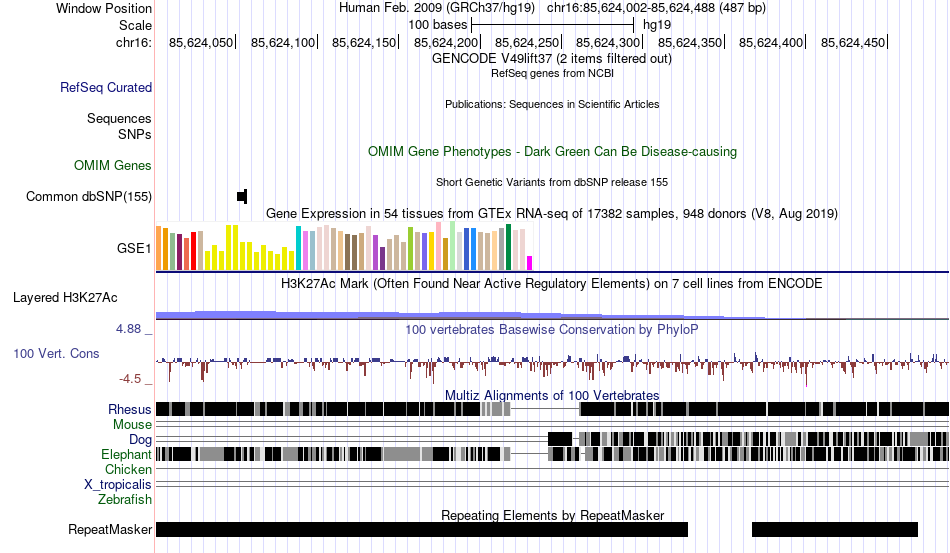This screenshot has height=553, width=950.
Task: Open the OMIM Genes track label
Action: pyautogui.click(x=113, y=165)
